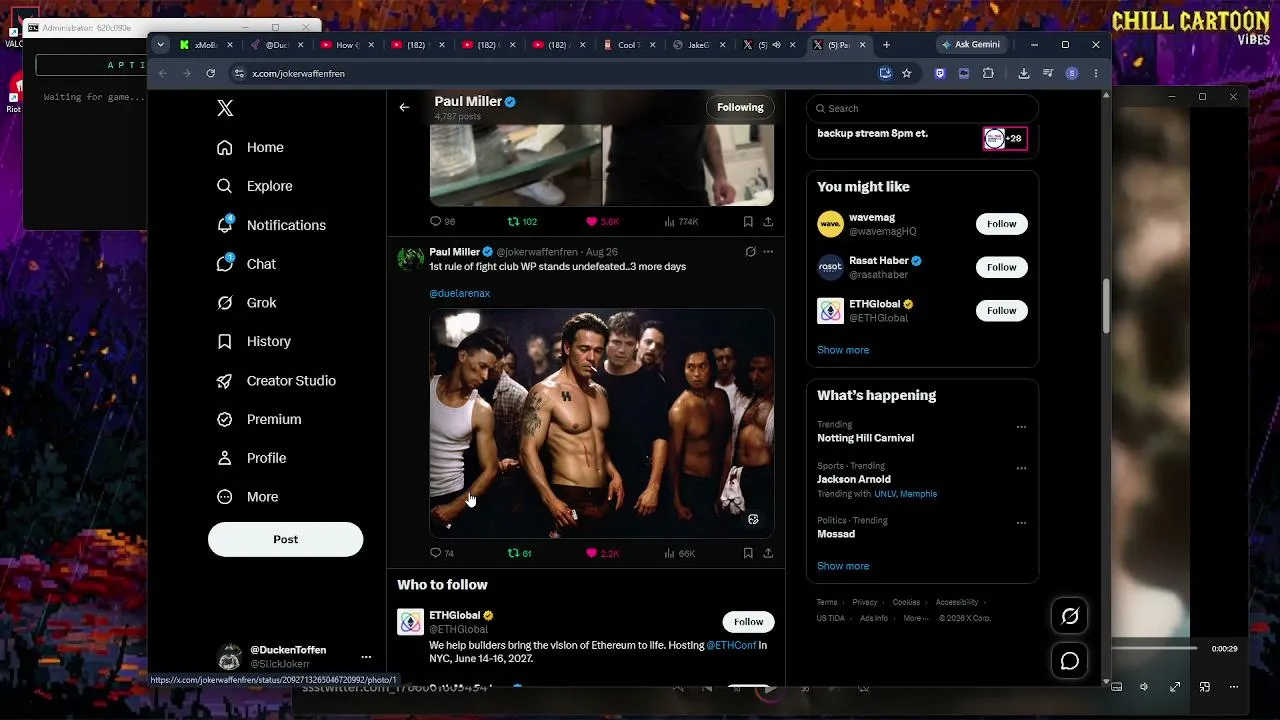Open a new browser tab
The width and height of the screenshot is (1280, 720).
click(x=886, y=45)
